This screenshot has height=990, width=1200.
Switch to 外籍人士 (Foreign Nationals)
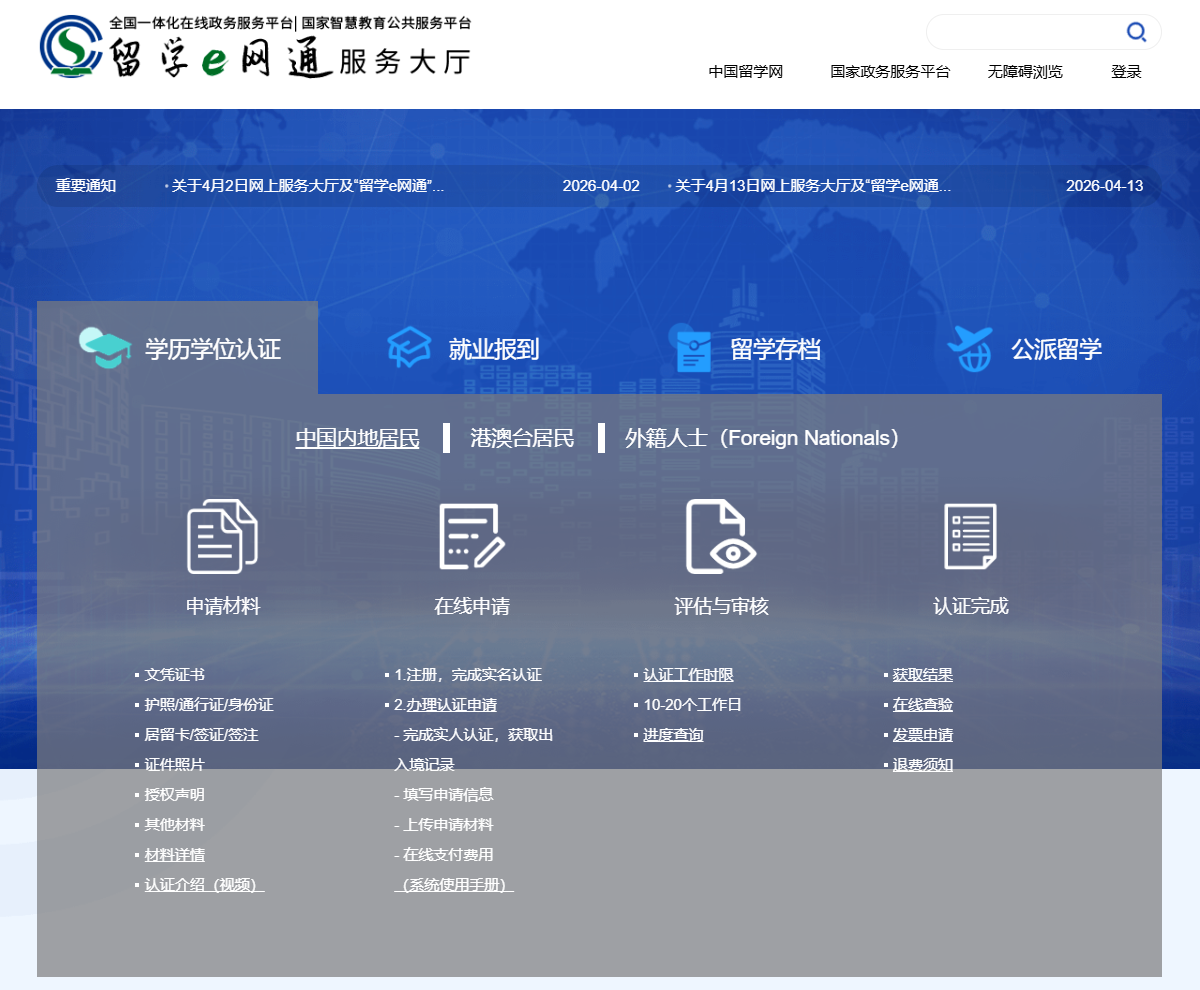tap(762, 437)
